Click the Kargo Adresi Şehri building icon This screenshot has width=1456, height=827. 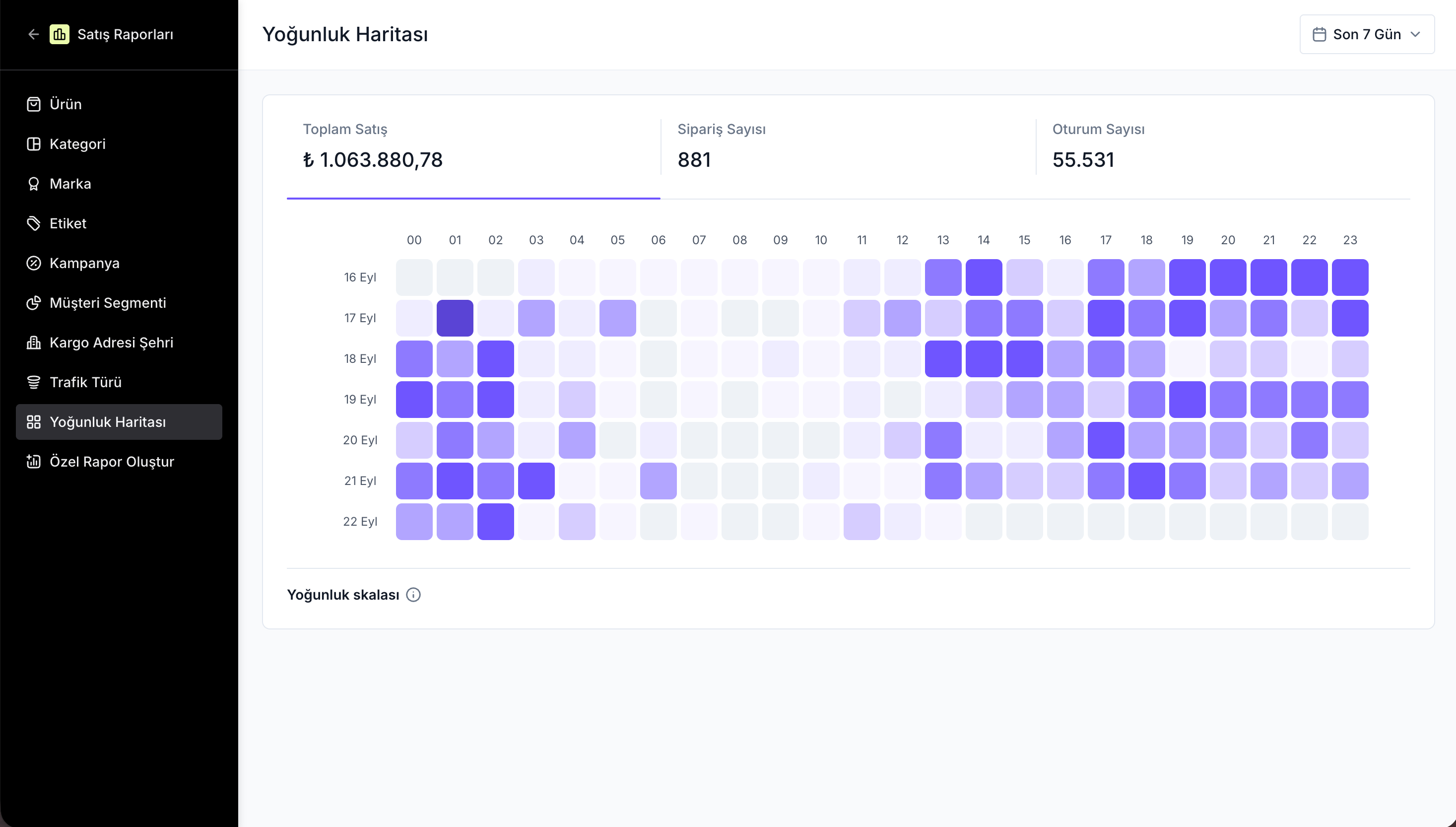(x=33, y=343)
